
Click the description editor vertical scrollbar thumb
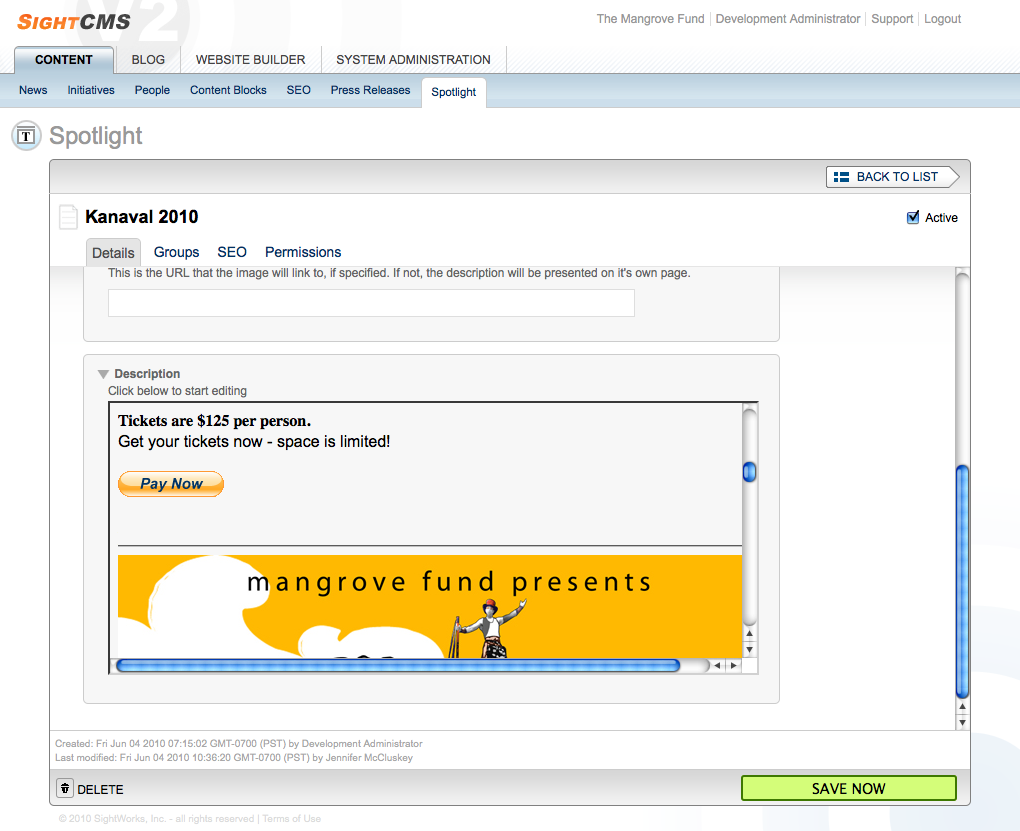pyautogui.click(x=749, y=472)
